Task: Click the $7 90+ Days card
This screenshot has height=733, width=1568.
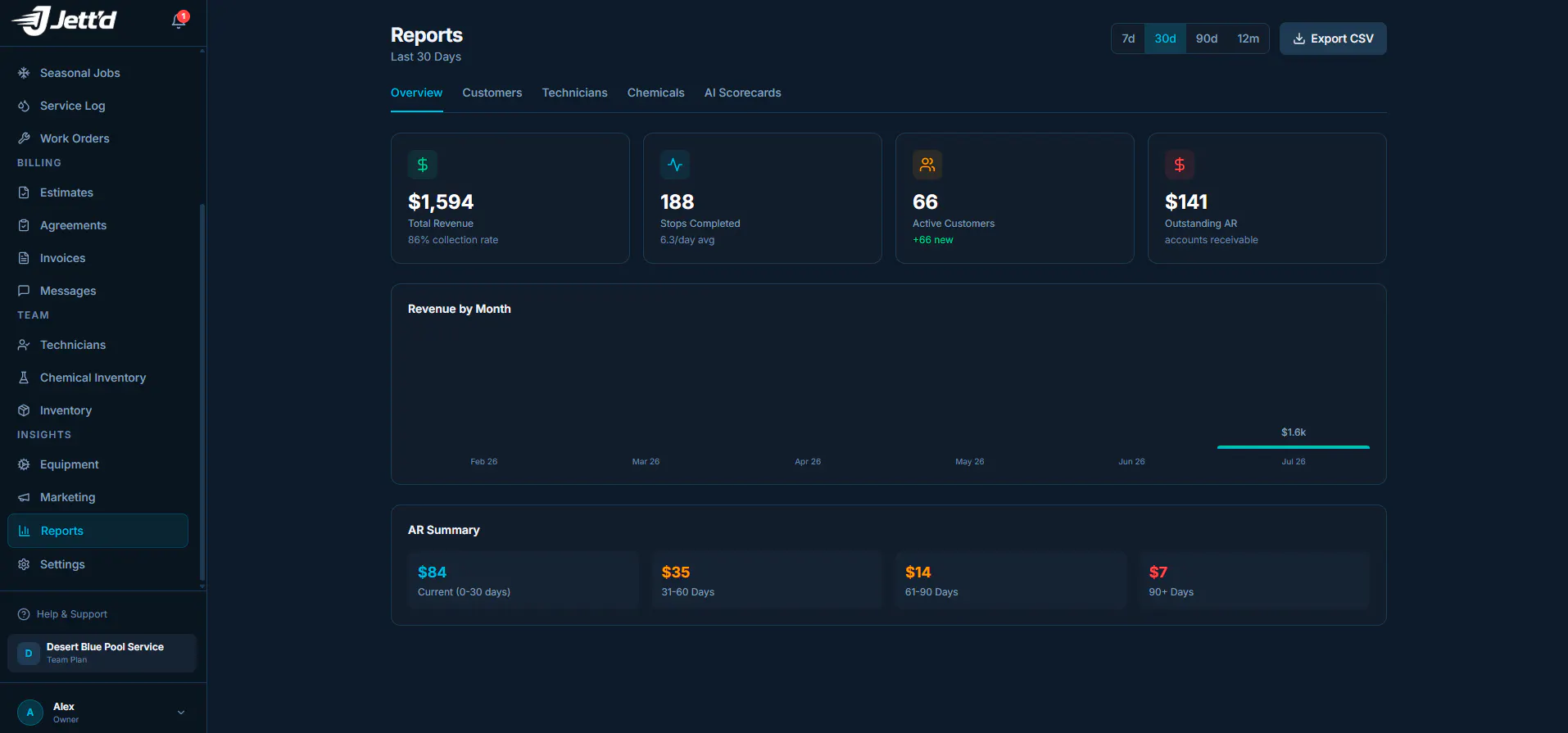Action: click(x=1254, y=581)
